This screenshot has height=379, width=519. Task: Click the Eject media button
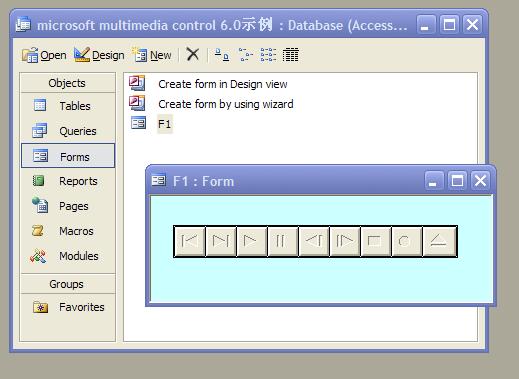coord(439,241)
